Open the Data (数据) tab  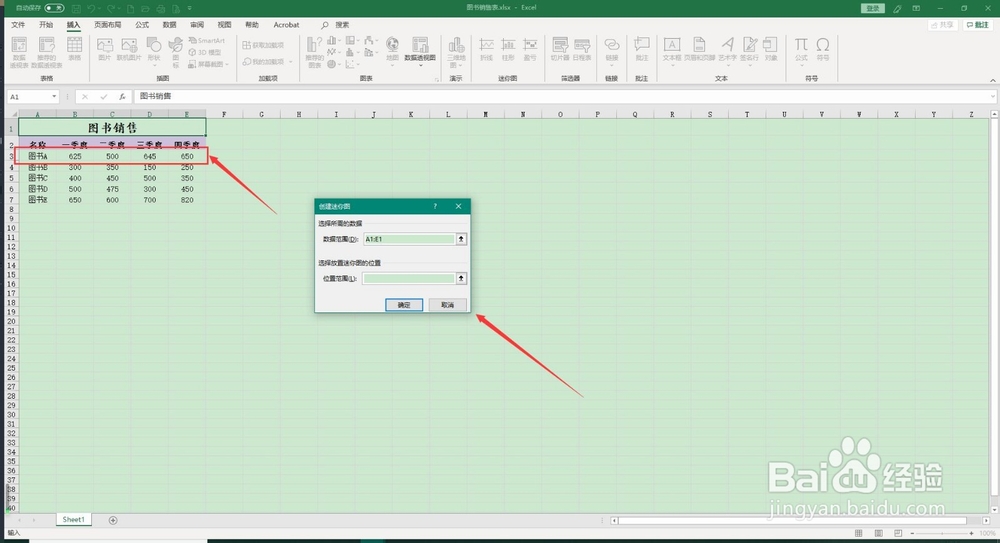pos(169,25)
